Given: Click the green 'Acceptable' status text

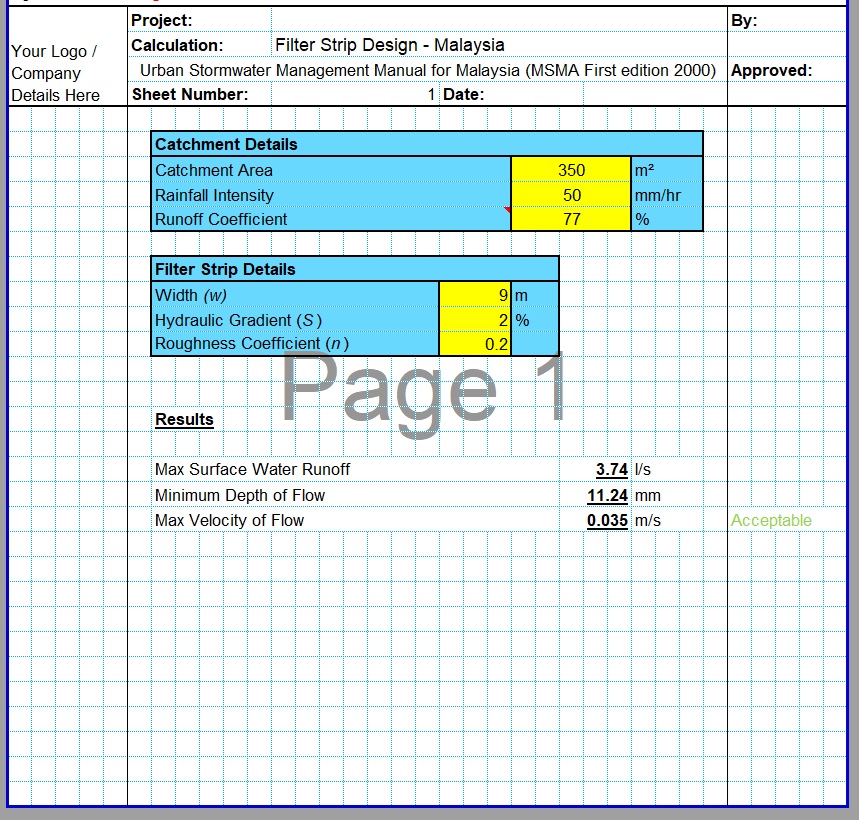Looking at the screenshot, I should coord(771,520).
